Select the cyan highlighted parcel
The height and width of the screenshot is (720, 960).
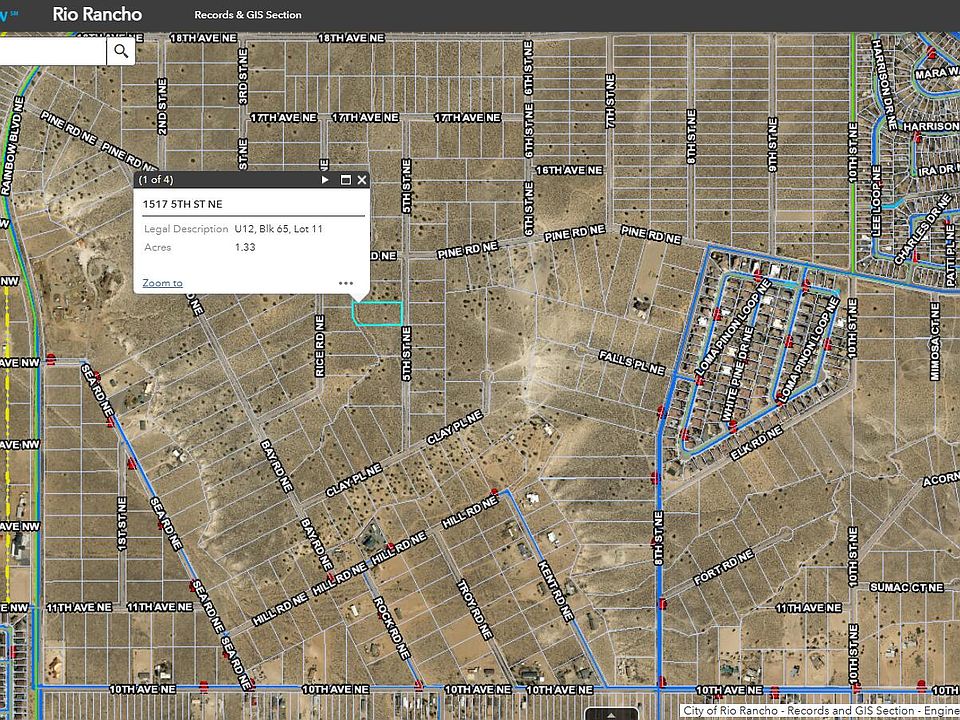click(377, 314)
